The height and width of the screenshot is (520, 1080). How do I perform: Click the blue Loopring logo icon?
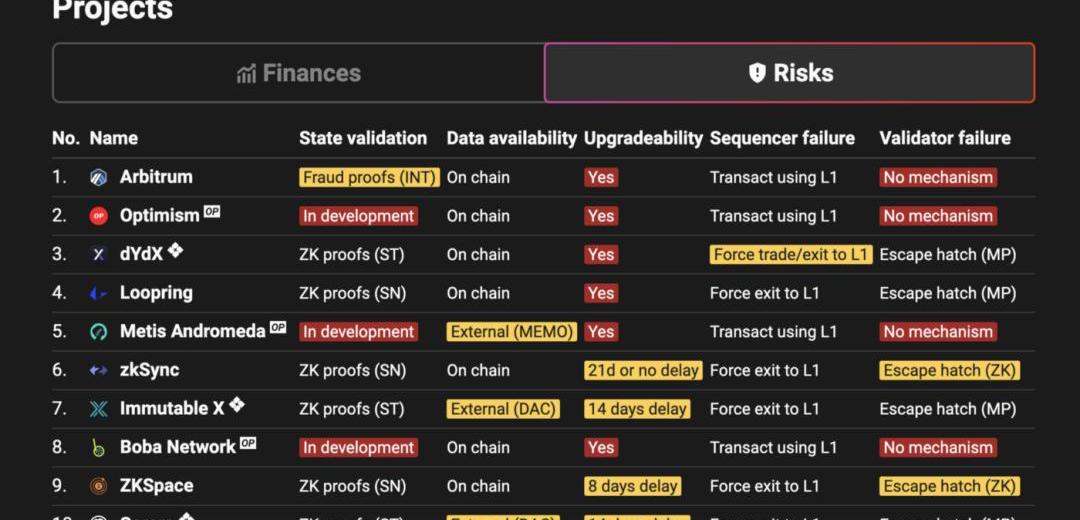tap(98, 293)
